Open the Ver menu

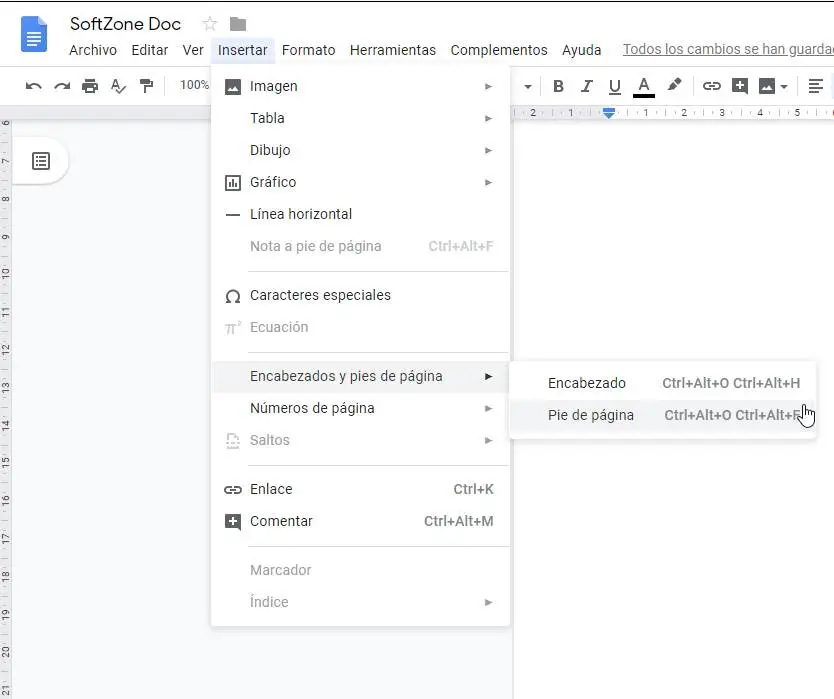point(193,50)
